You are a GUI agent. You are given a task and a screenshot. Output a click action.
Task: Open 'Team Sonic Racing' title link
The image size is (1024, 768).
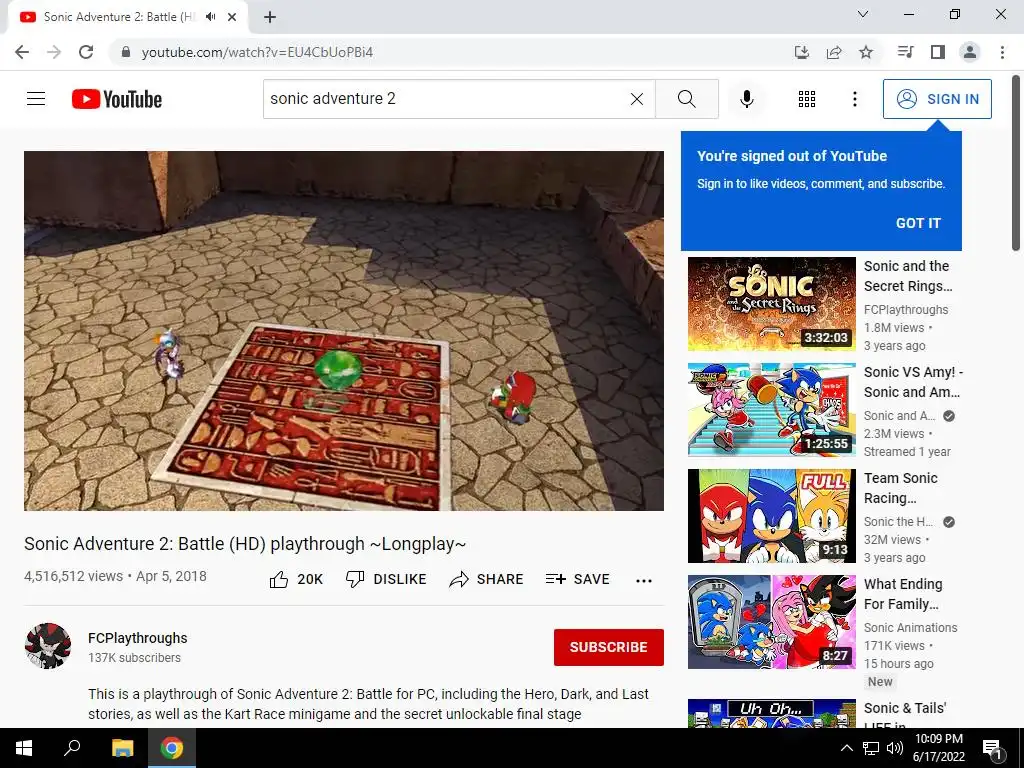point(901,488)
